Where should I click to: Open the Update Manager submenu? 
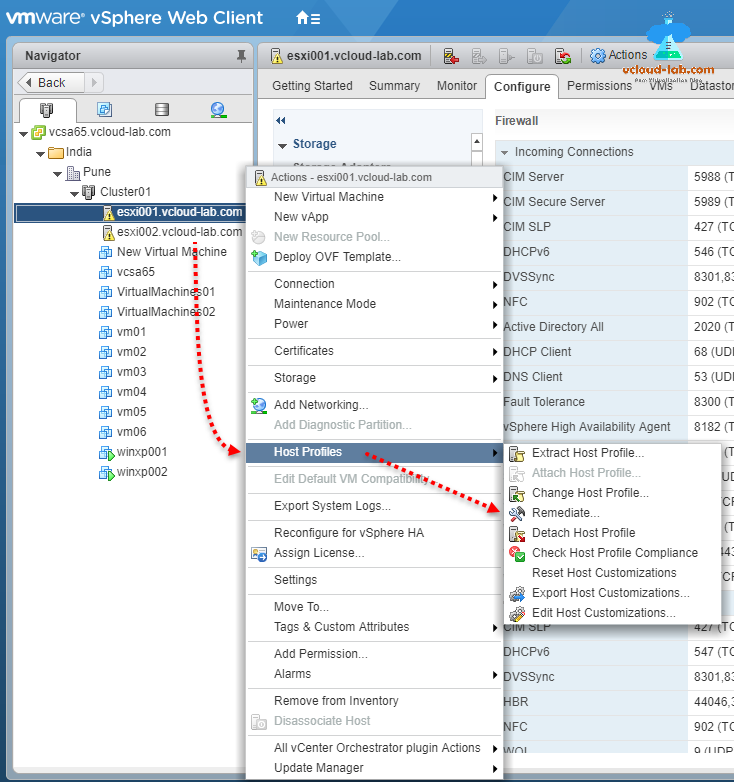pos(374,768)
